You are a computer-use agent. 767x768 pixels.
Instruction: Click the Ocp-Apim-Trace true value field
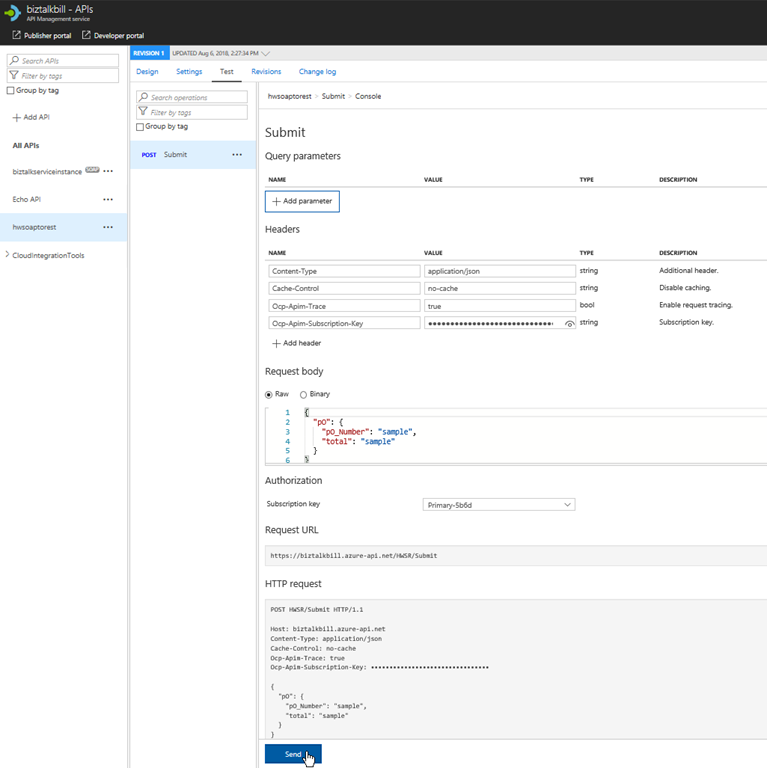[500, 306]
